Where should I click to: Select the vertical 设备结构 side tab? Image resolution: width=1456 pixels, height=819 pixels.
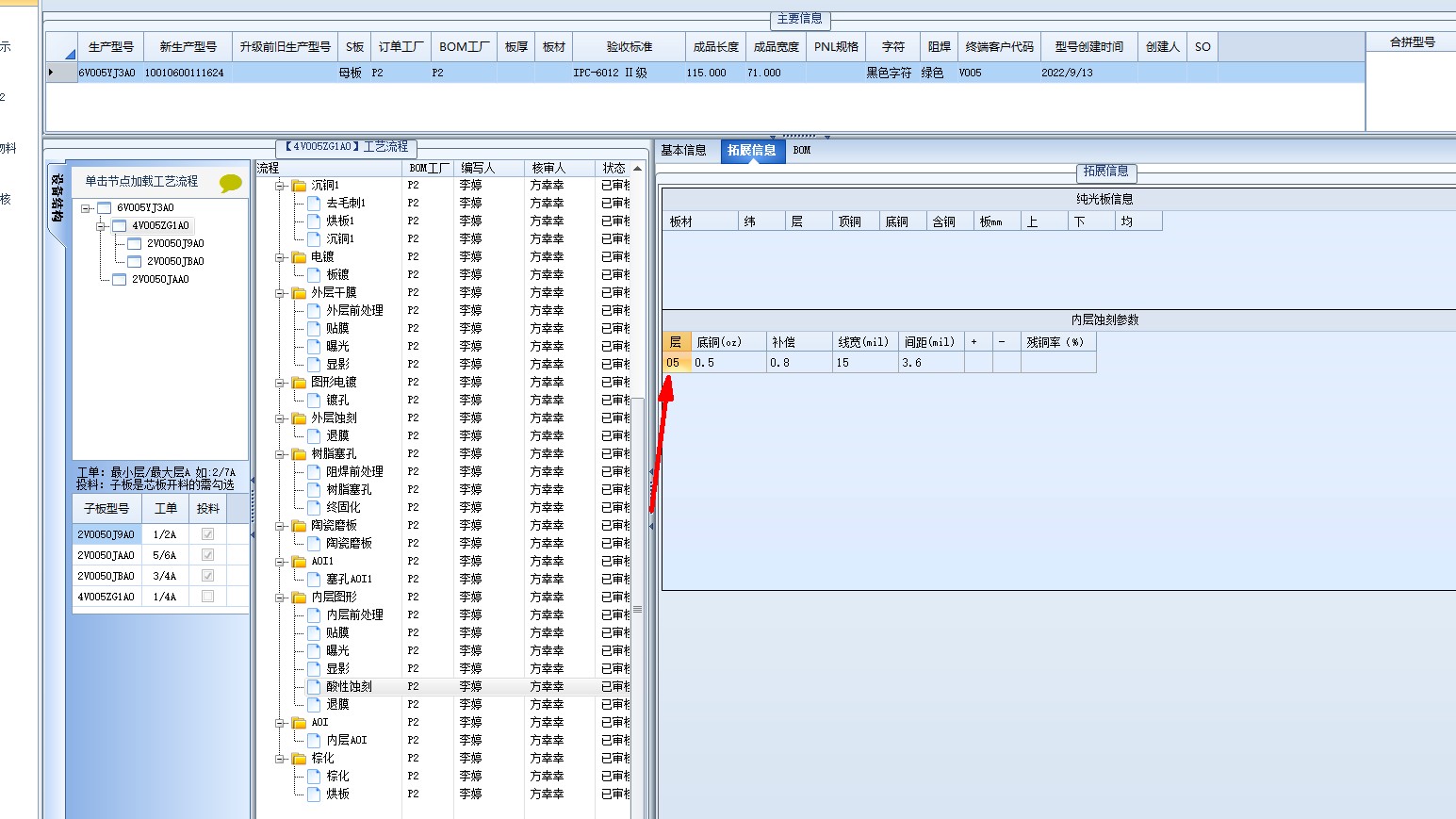[57, 200]
